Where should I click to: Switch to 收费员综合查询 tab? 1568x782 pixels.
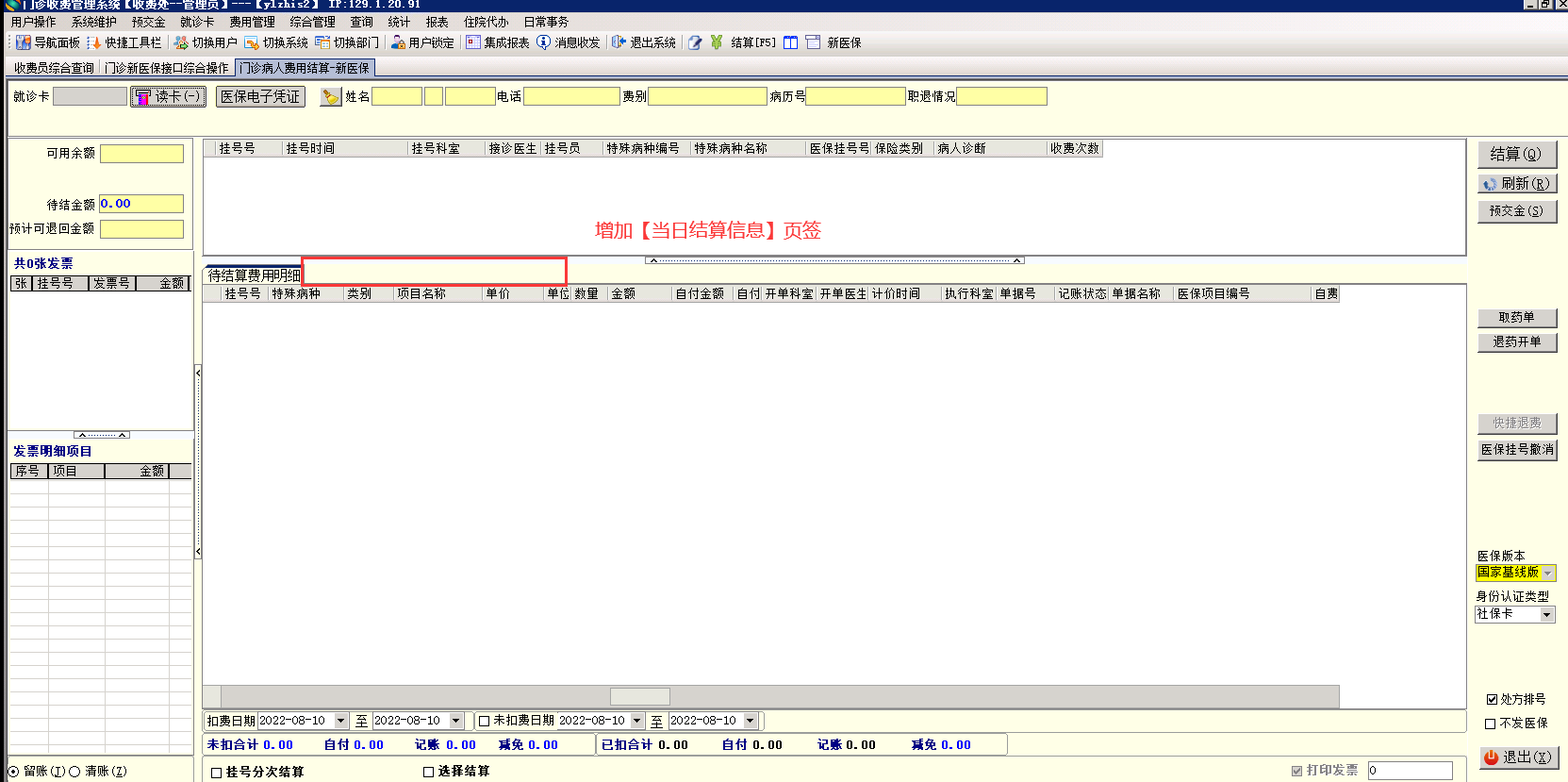click(54, 68)
